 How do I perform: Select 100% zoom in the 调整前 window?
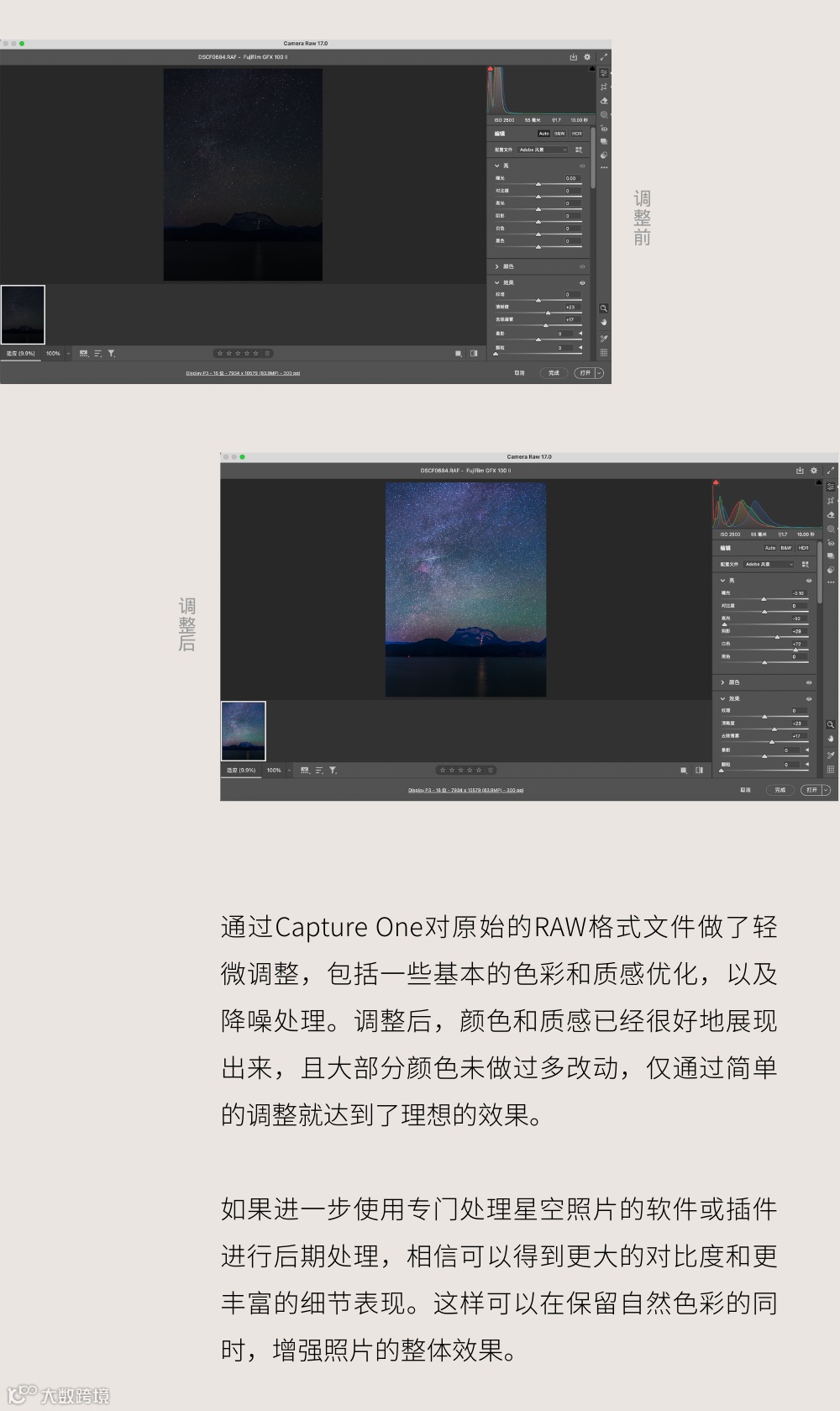[53, 354]
